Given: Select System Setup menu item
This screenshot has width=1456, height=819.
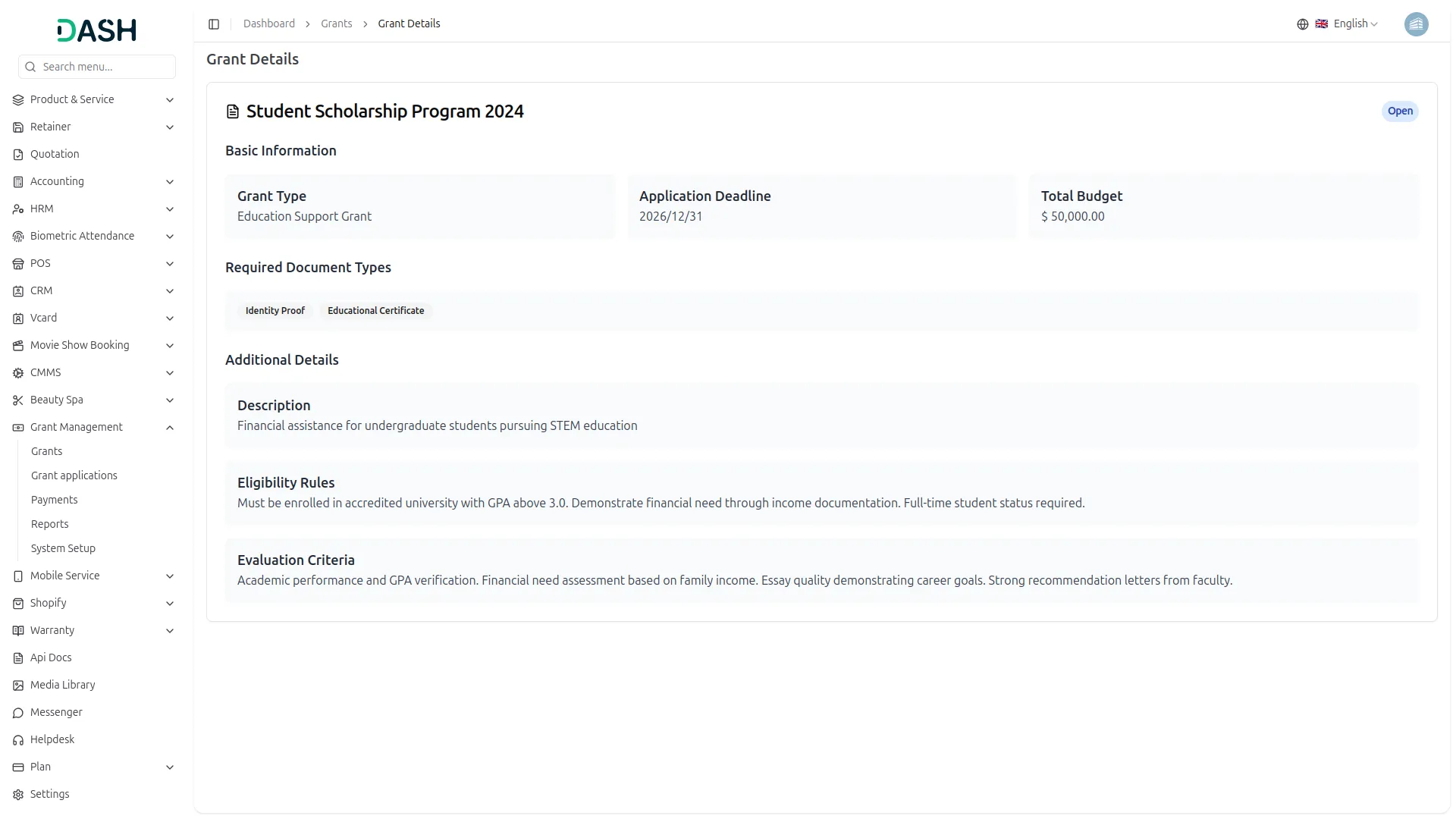Looking at the screenshot, I should (x=63, y=548).
